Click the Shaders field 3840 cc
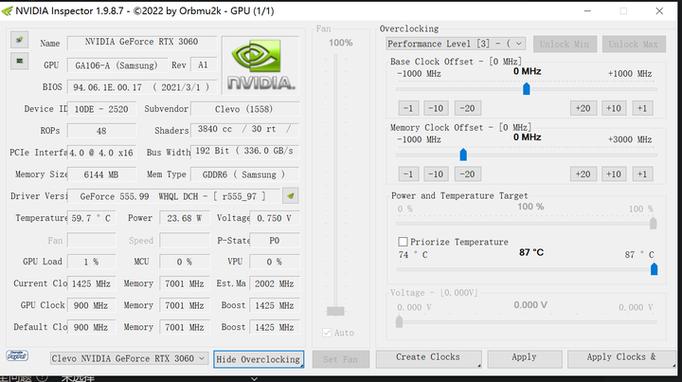The width and height of the screenshot is (682, 382). (x=244, y=130)
